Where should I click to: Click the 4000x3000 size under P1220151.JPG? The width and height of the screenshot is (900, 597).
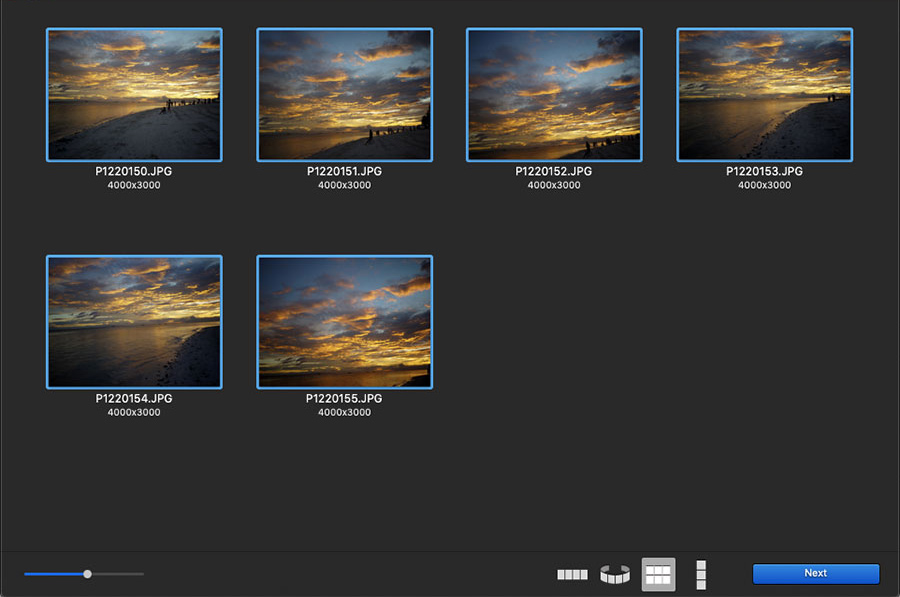(344, 185)
